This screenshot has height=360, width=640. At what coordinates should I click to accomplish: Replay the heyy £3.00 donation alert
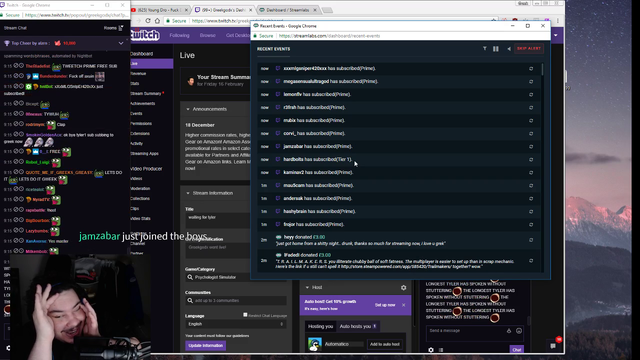531,240
